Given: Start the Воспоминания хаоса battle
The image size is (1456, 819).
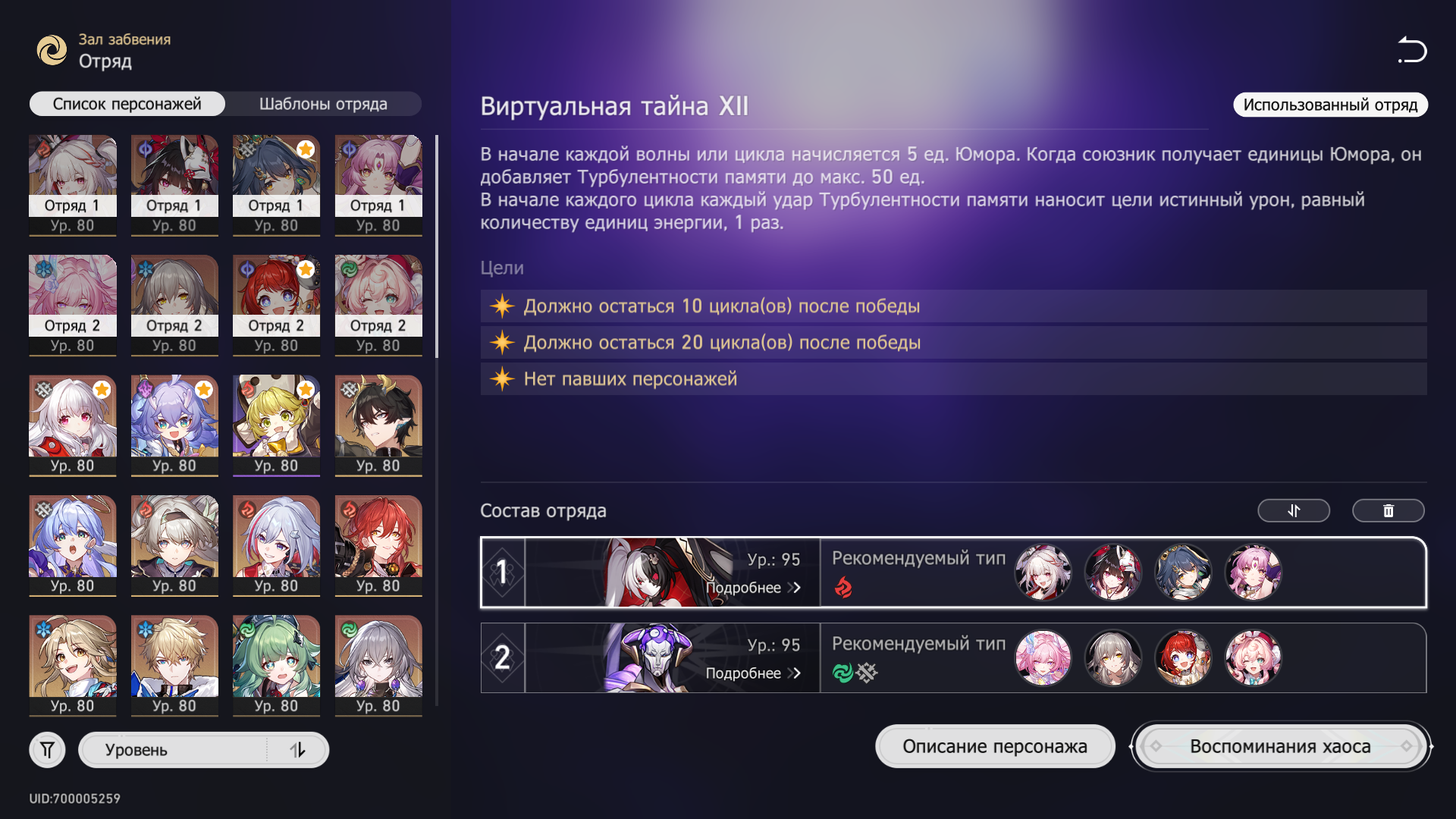Looking at the screenshot, I should click(x=1280, y=746).
